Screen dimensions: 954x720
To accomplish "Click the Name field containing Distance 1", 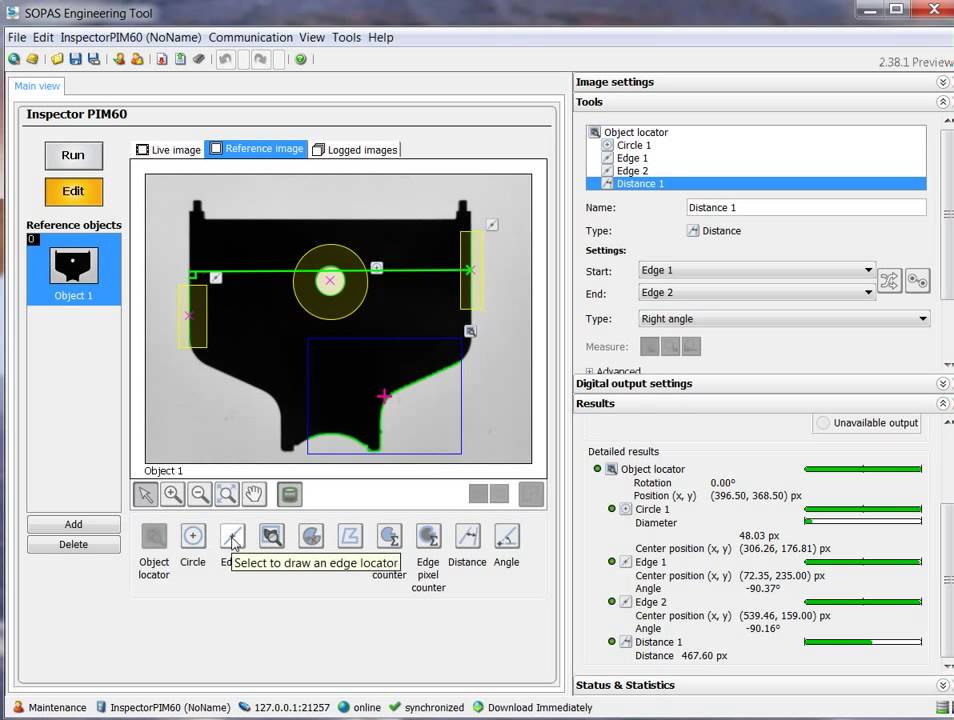I will 806,208.
